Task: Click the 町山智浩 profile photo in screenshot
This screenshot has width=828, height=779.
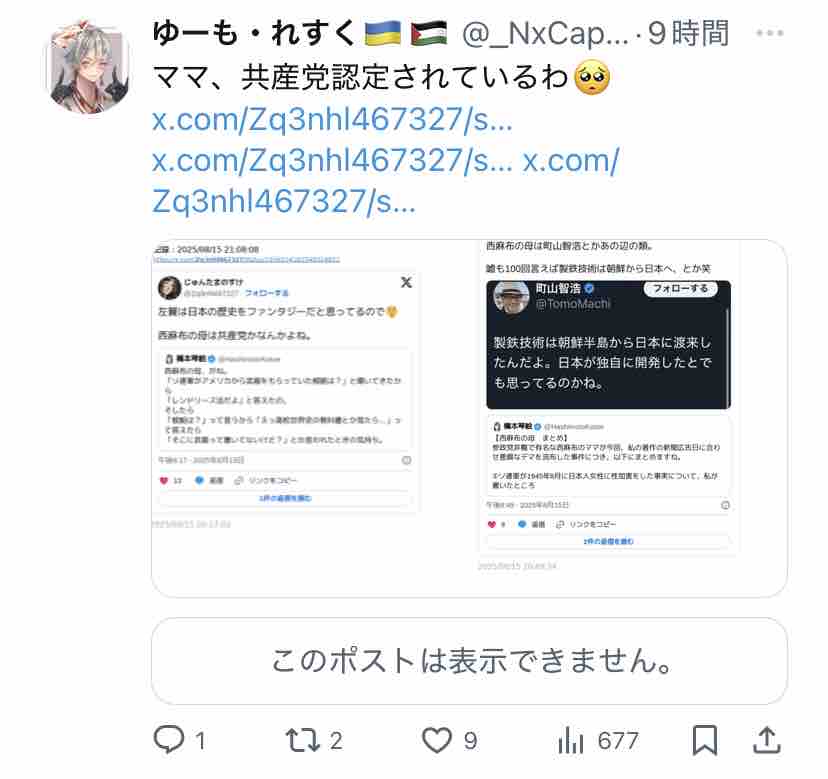Action: click(511, 297)
